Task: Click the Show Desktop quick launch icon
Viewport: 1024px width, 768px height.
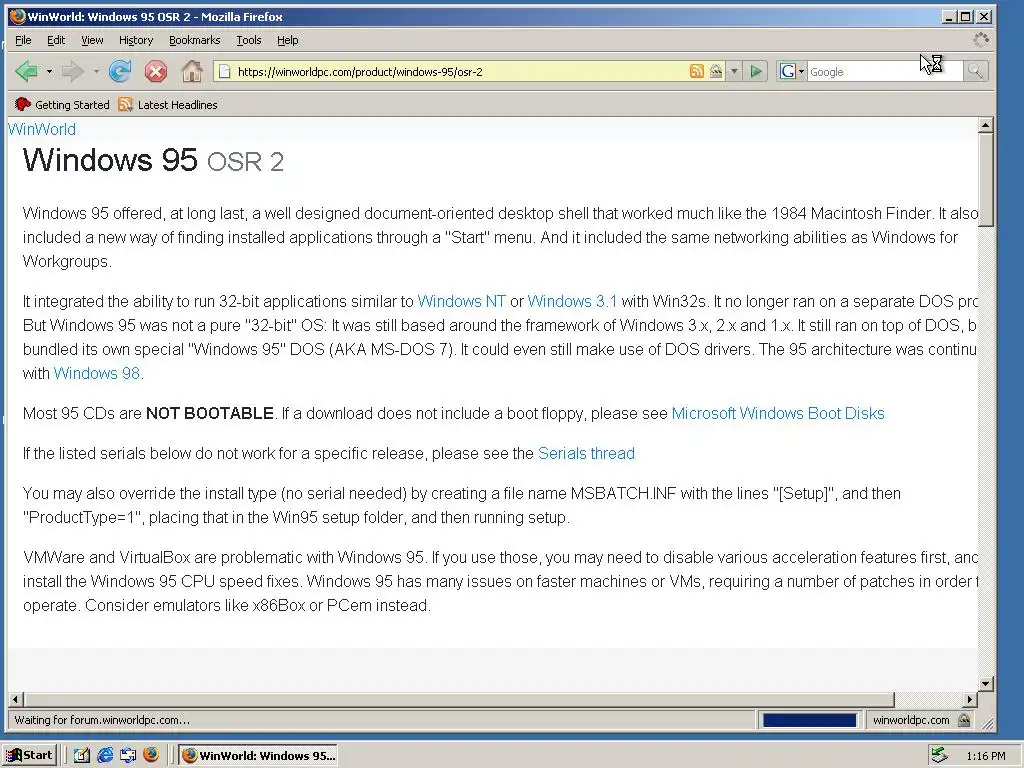Action: coord(128,755)
